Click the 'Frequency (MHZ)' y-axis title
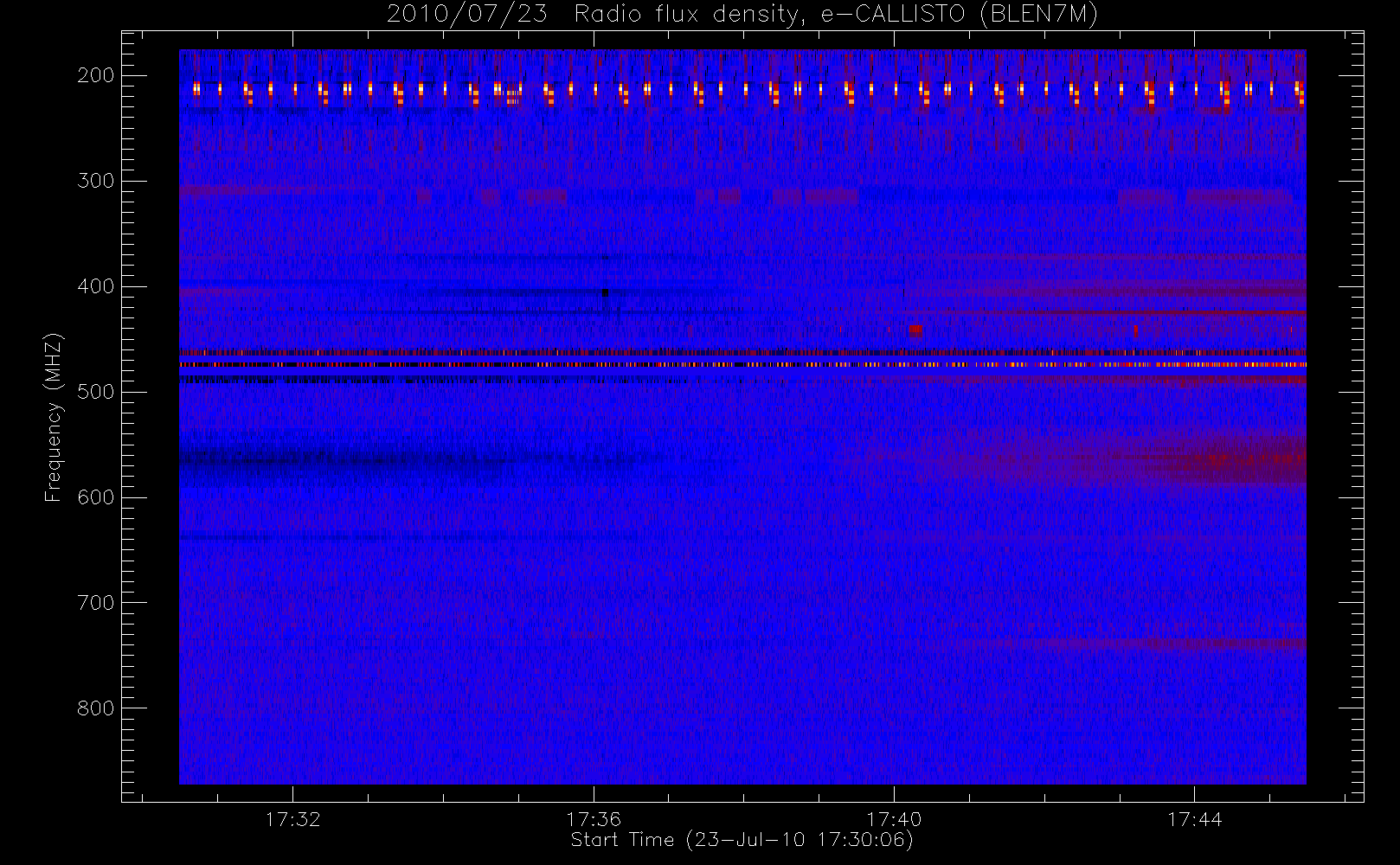Screen dimensions: 1400x865 54,417
